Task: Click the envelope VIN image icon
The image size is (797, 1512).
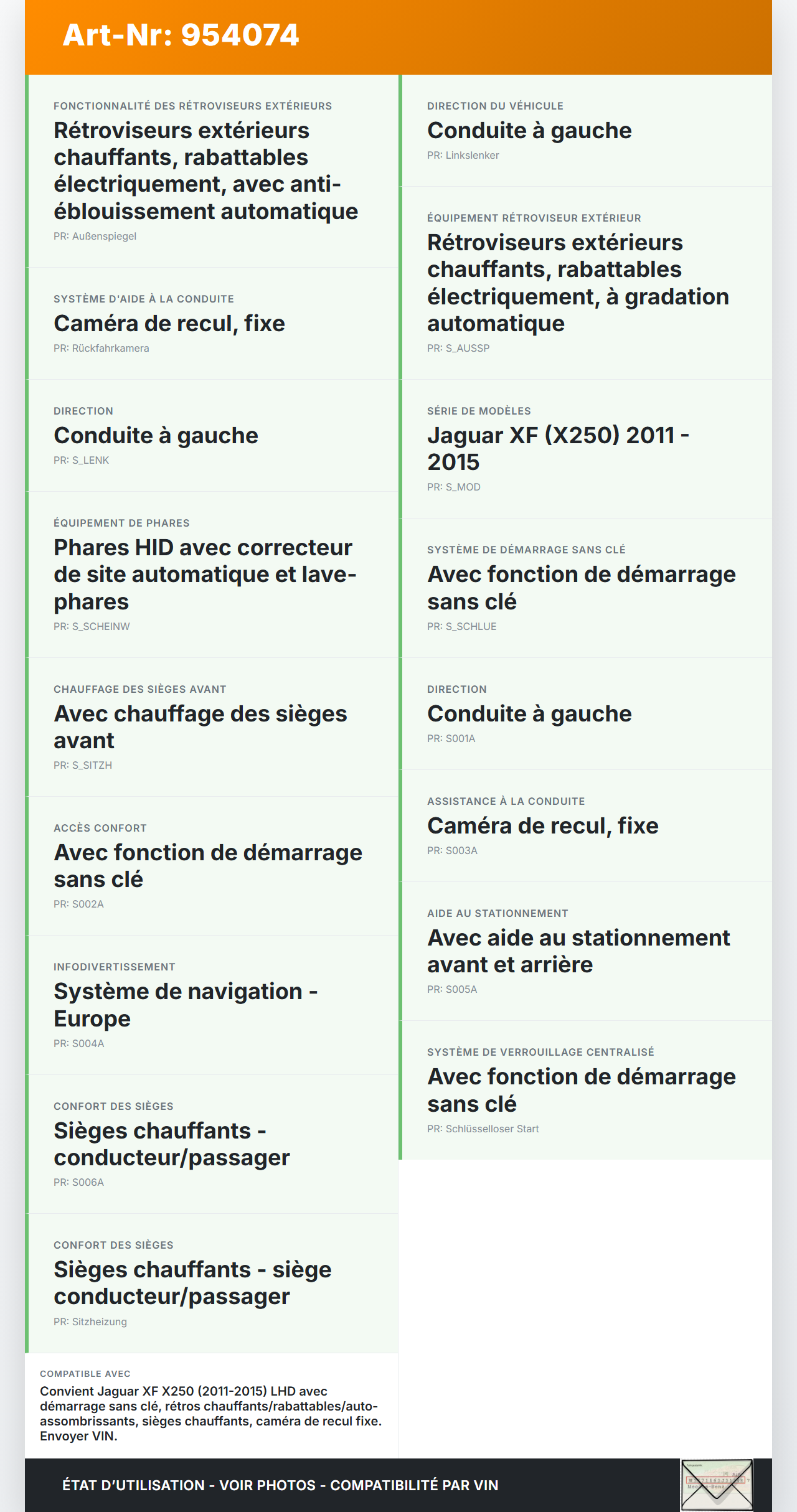Action: point(717,1485)
